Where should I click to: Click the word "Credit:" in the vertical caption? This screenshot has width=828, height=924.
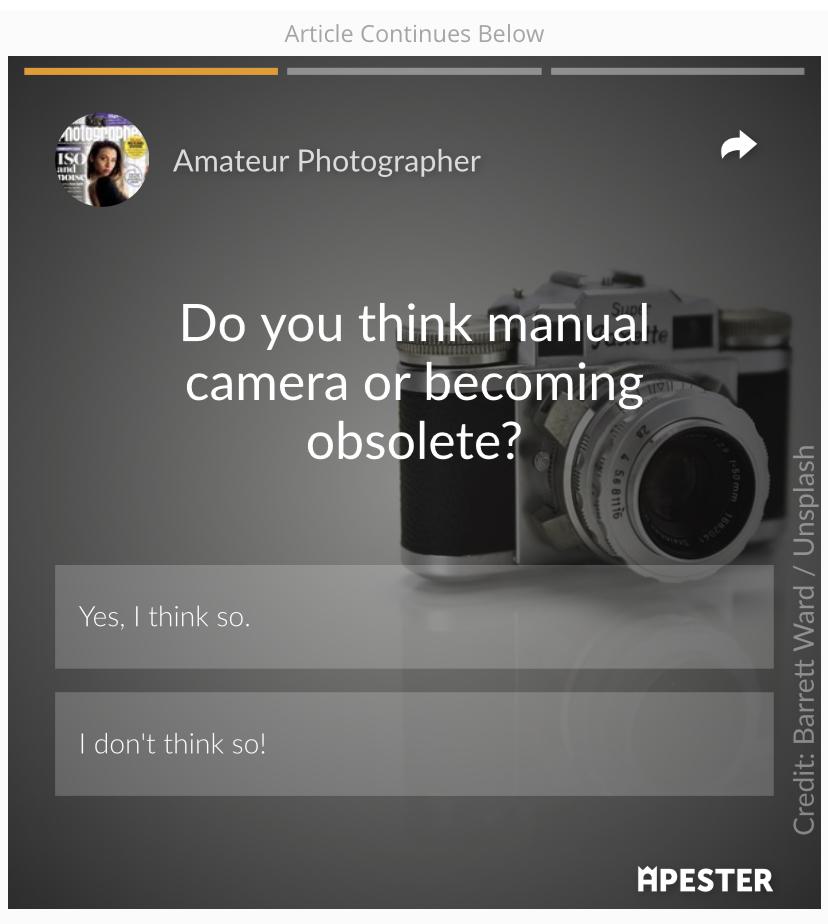[804, 794]
